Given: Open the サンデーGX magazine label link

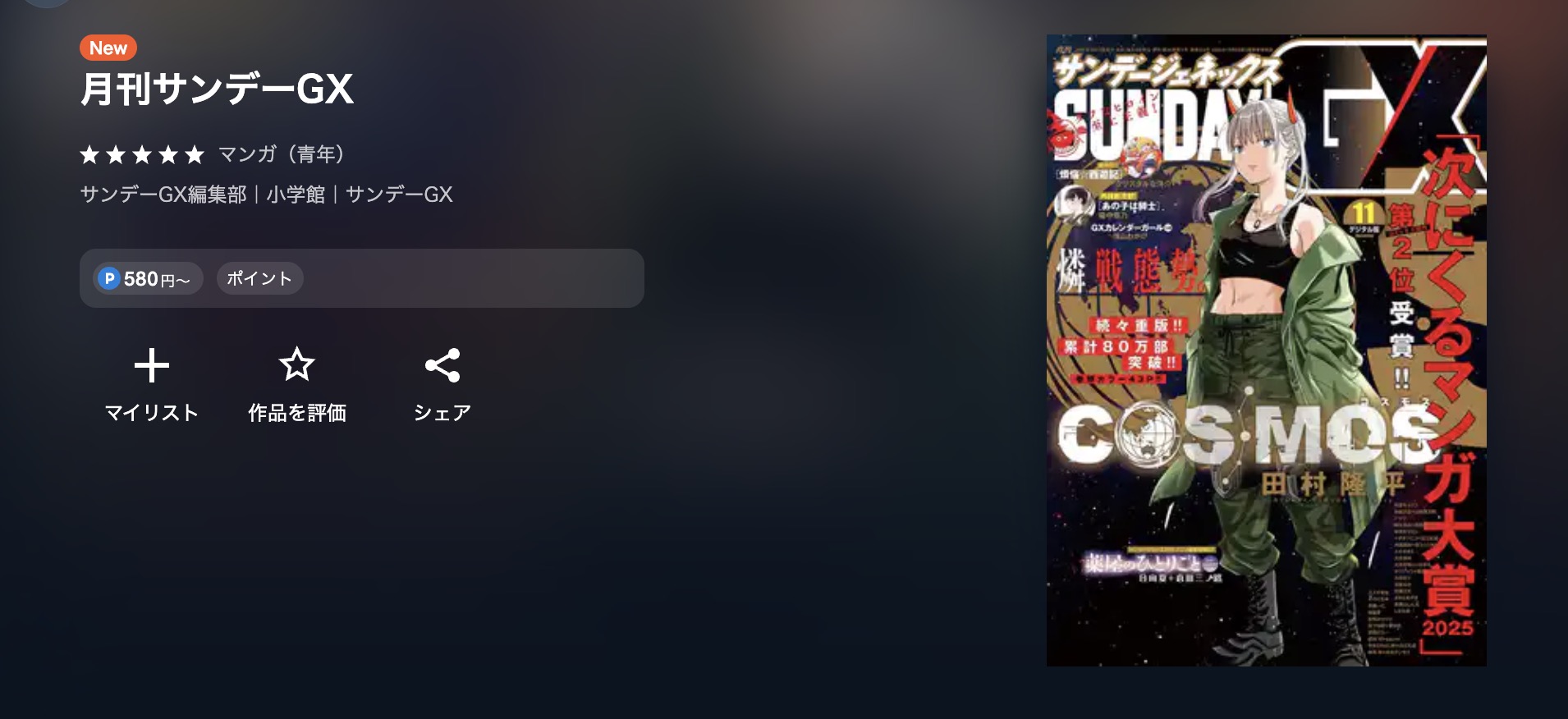Looking at the screenshot, I should pyautogui.click(x=399, y=195).
